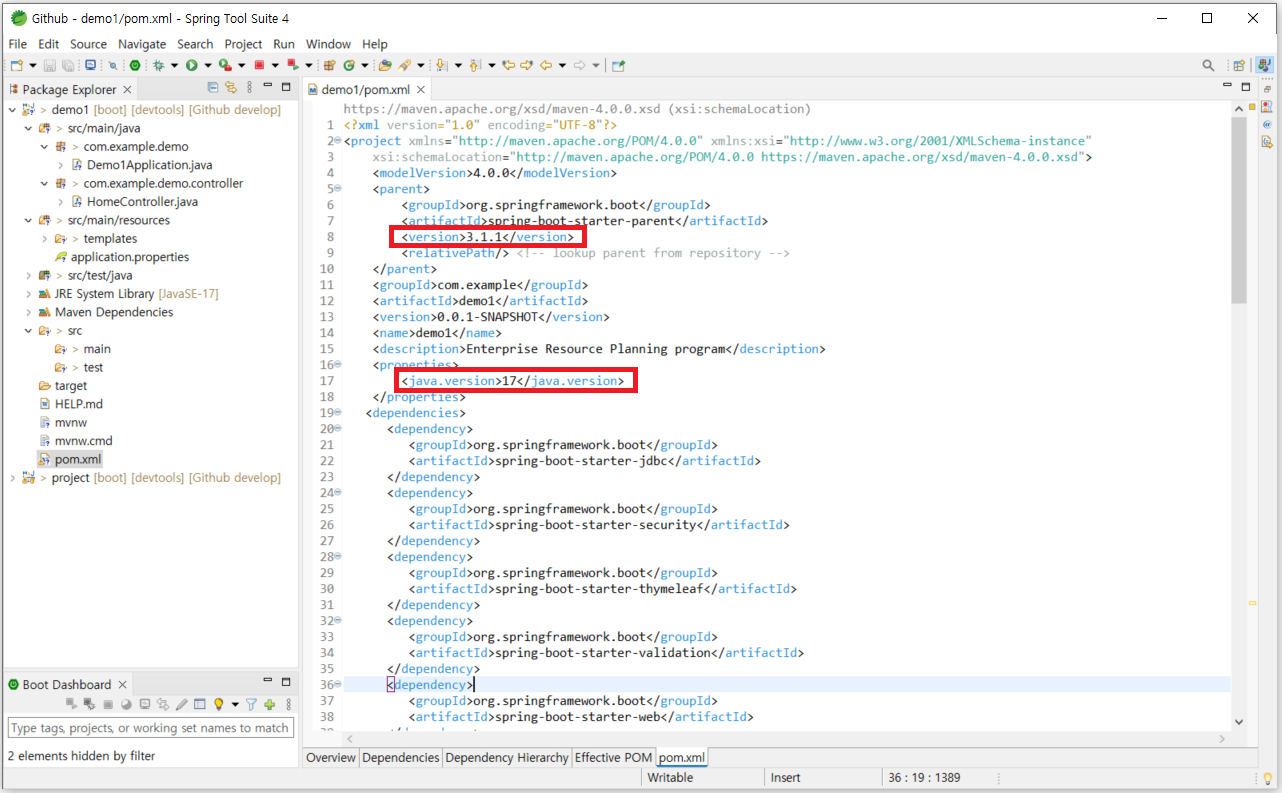The image size is (1282, 793).
Task: Click the Pin Editor toolbar icon
Action: coord(619,65)
